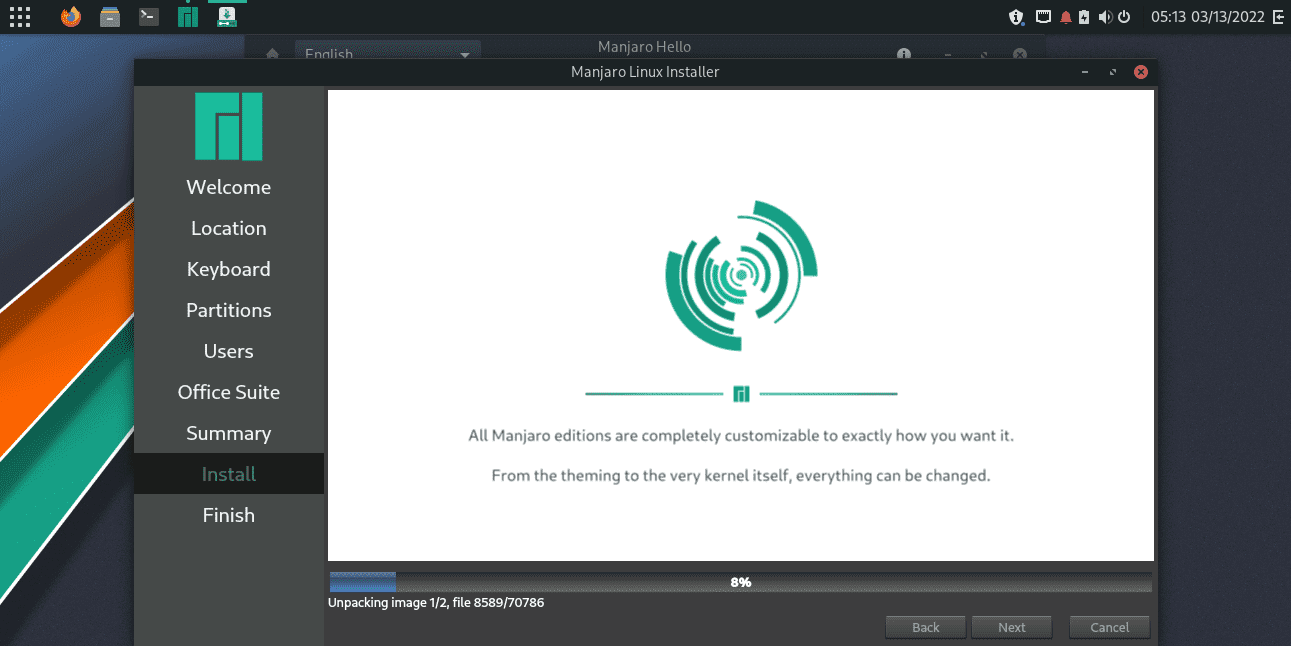Click the 8% installation progress bar

coord(741,582)
